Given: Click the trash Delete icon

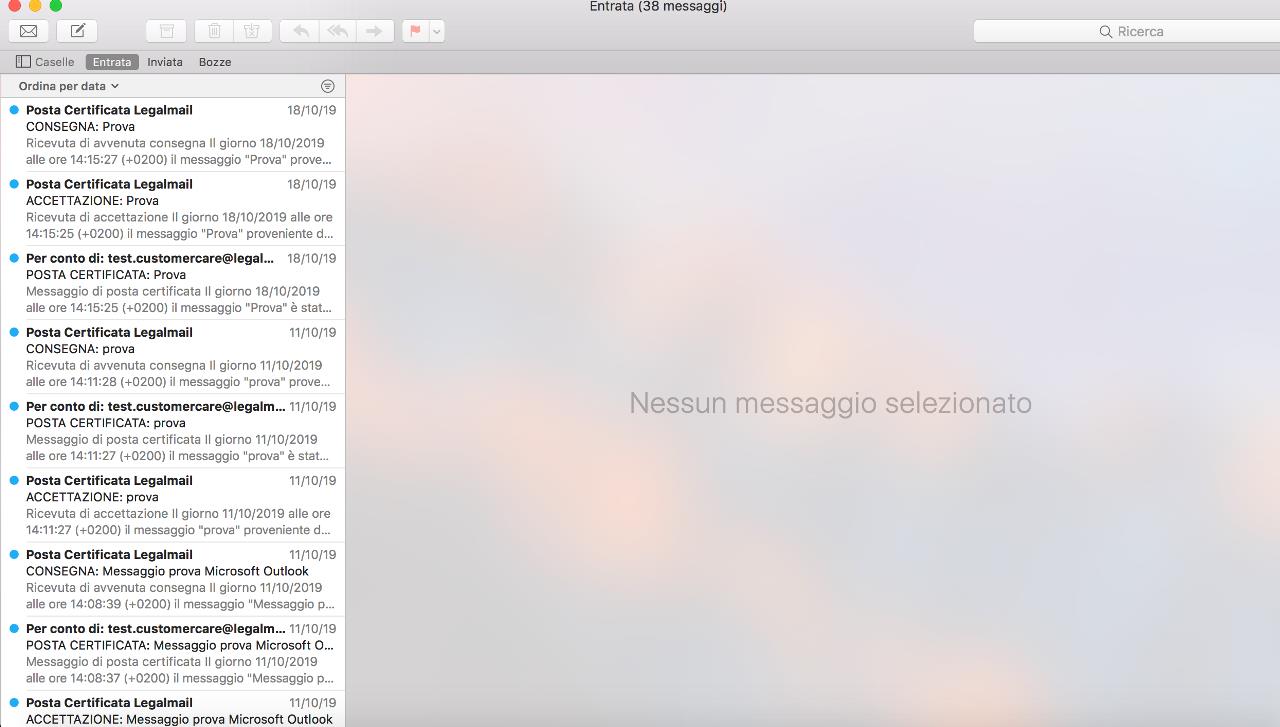Looking at the screenshot, I should pos(214,31).
